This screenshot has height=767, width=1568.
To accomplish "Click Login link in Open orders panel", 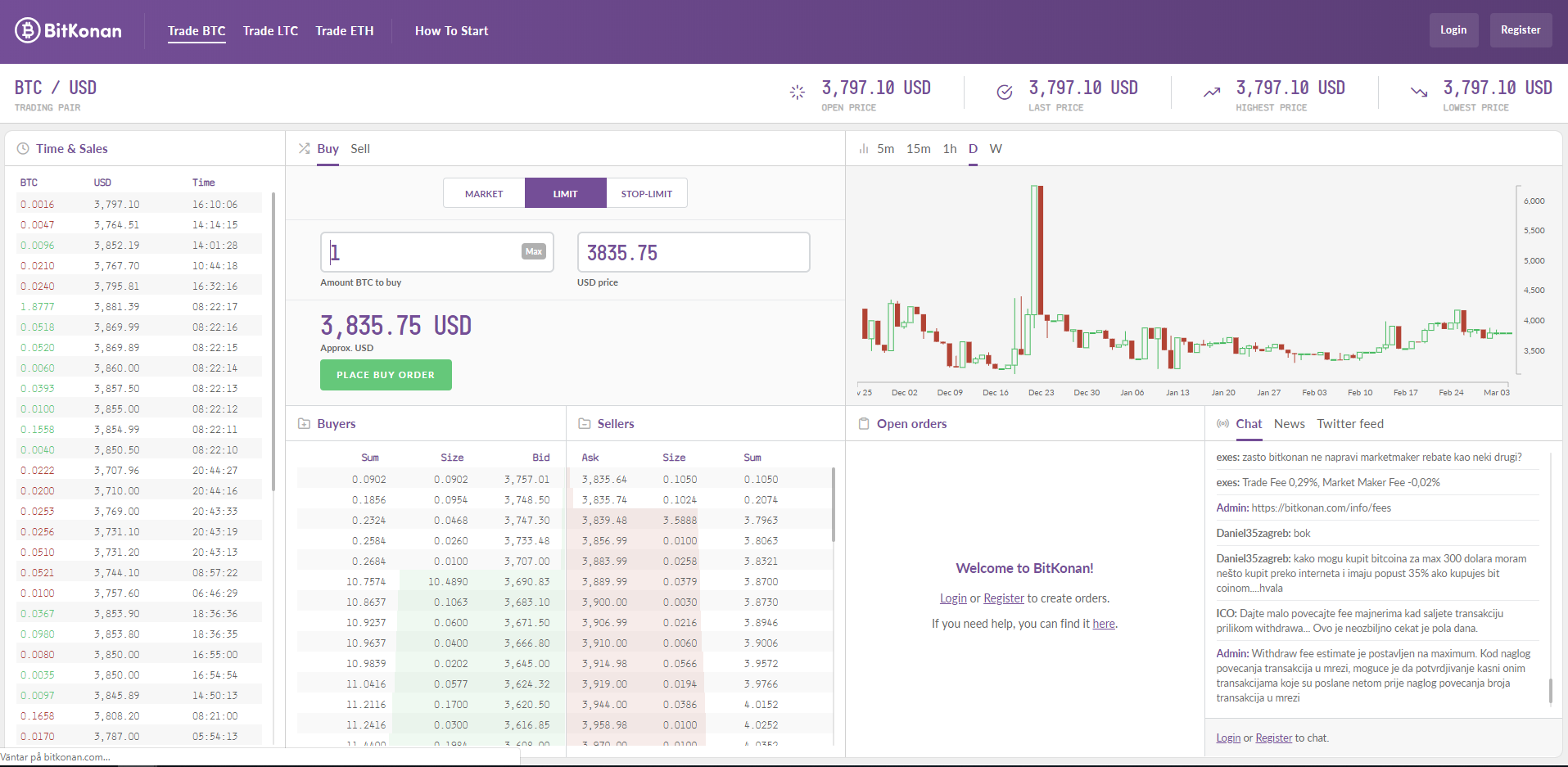I will pyautogui.click(x=953, y=598).
